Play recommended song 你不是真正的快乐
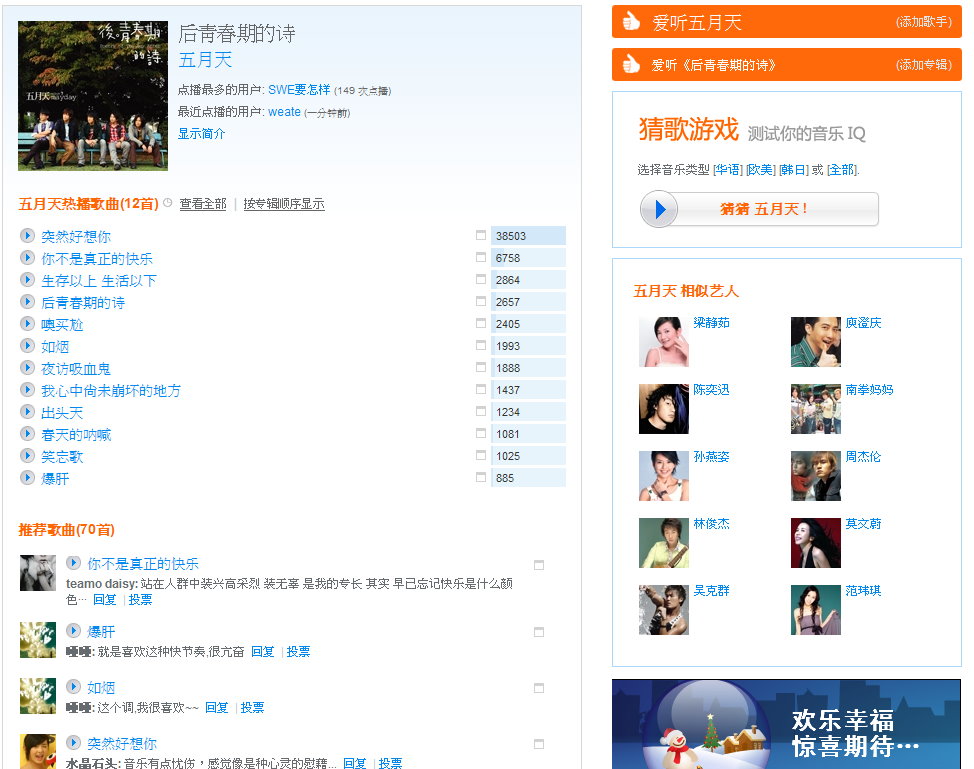 coord(73,563)
